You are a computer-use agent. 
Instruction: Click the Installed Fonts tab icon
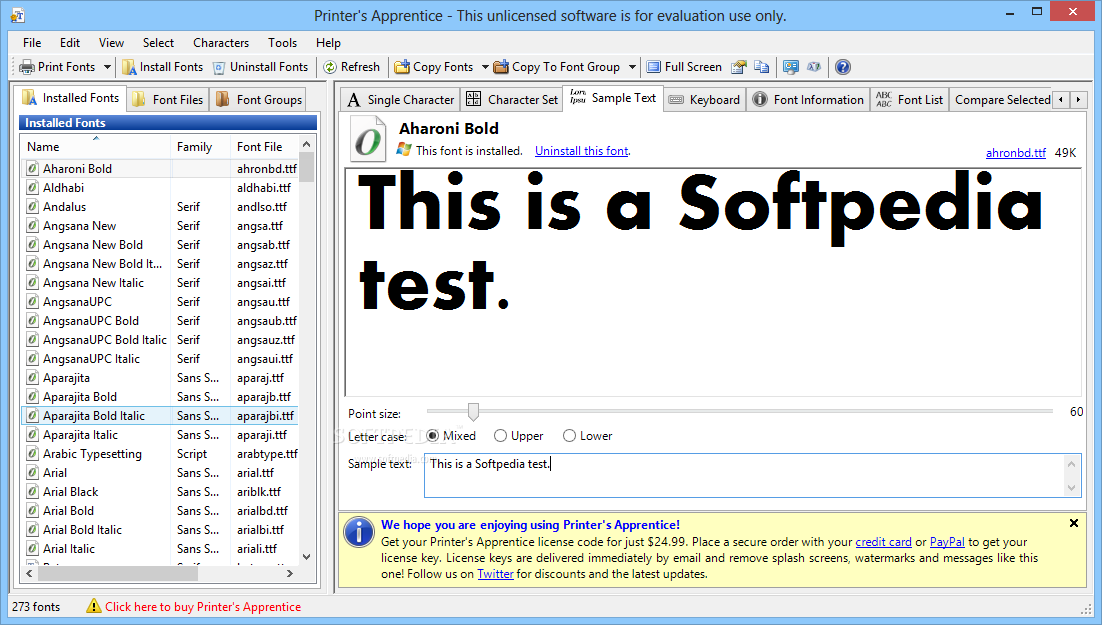pyautogui.click(x=30, y=98)
